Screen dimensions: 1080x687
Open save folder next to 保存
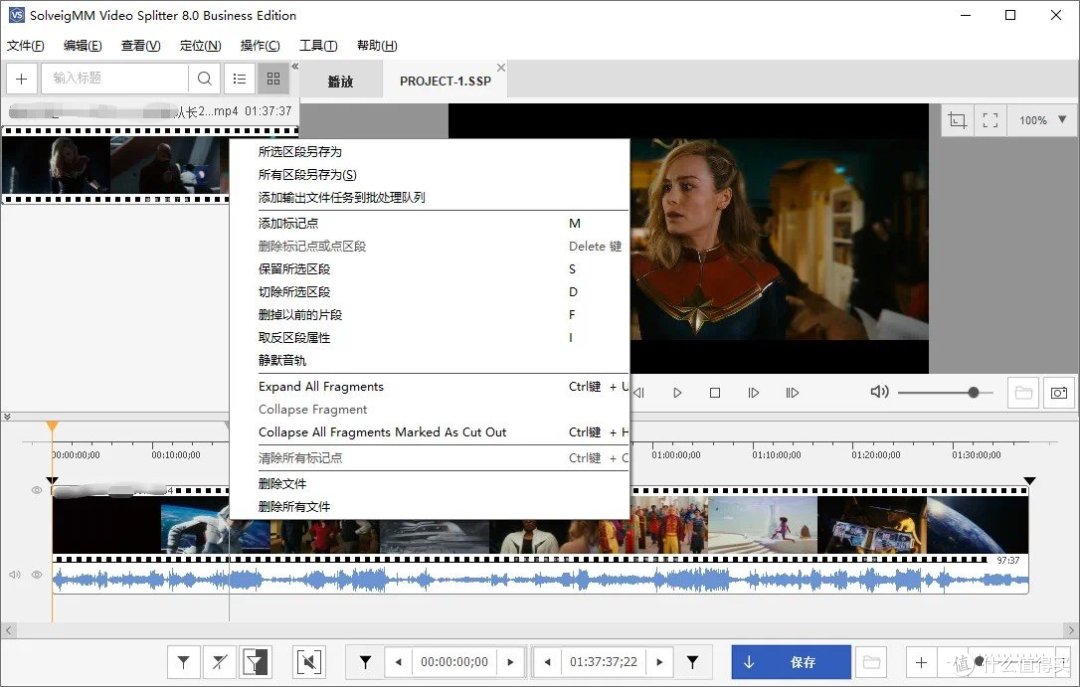pyautogui.click(x=871, y=662)
